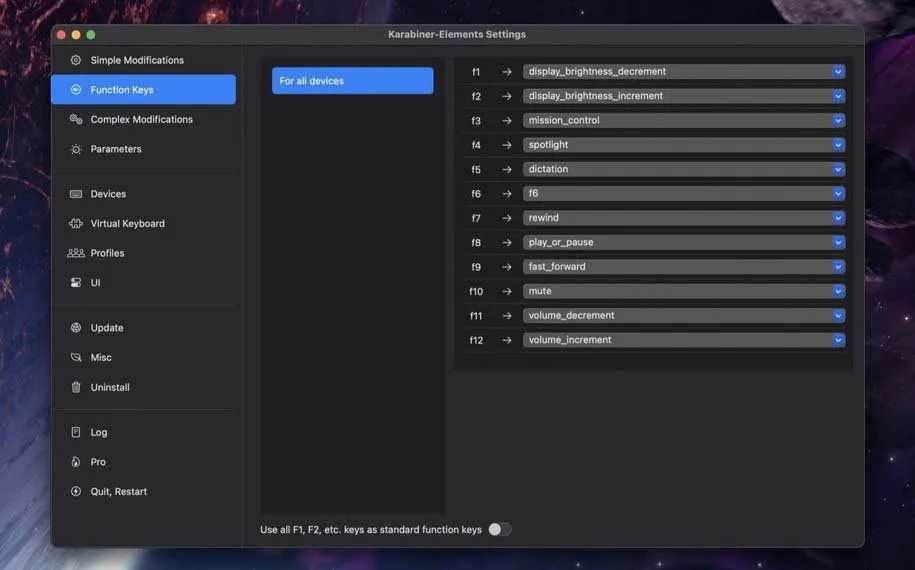Switch to the Misc settings section
The height and width of the screenshot is (570, 915).
[101, 357]
